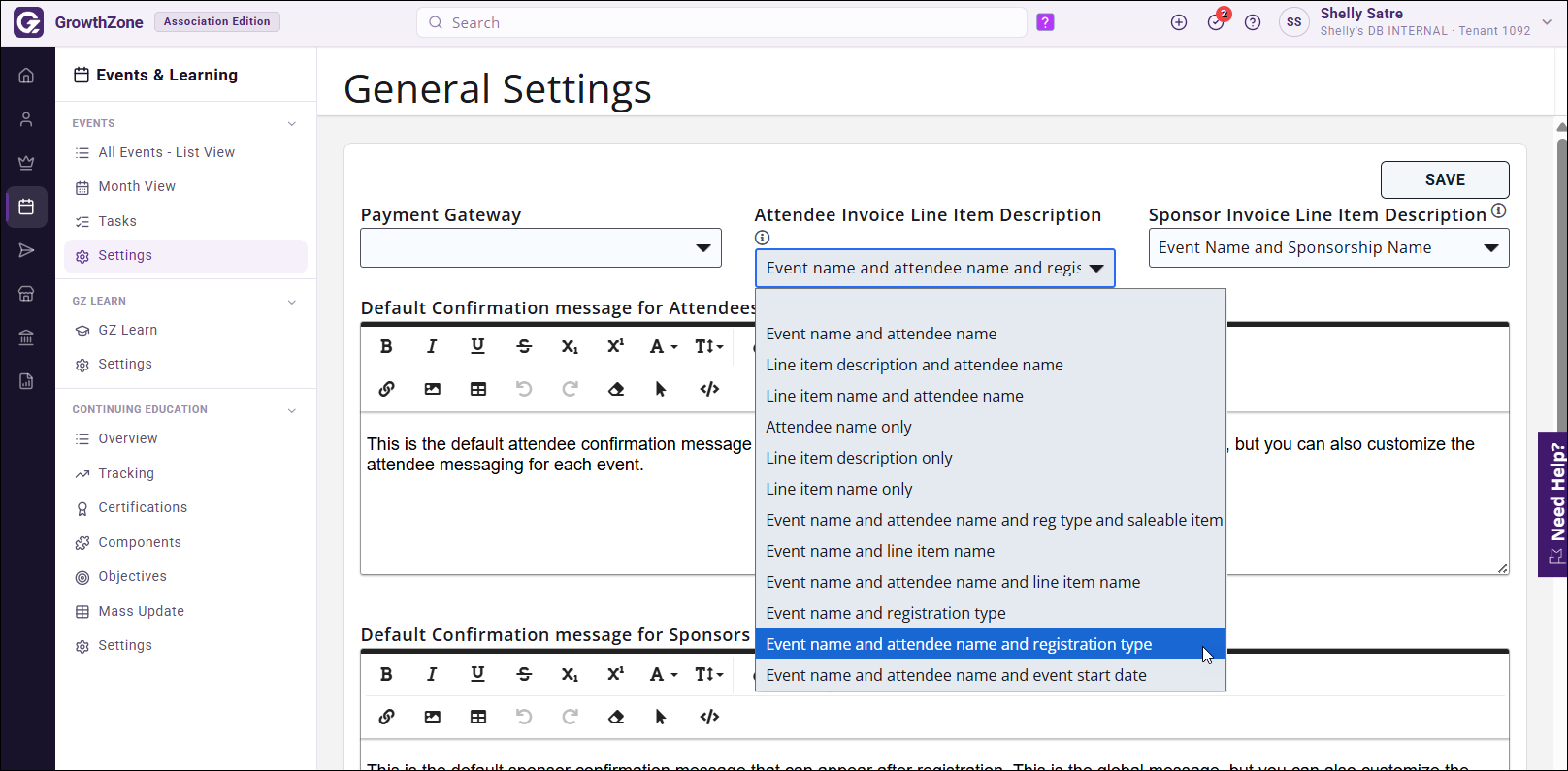This screenshot has height=771, width=1568.
Task: Select 'Event name and line item name' option
Action: coord(991,551)
